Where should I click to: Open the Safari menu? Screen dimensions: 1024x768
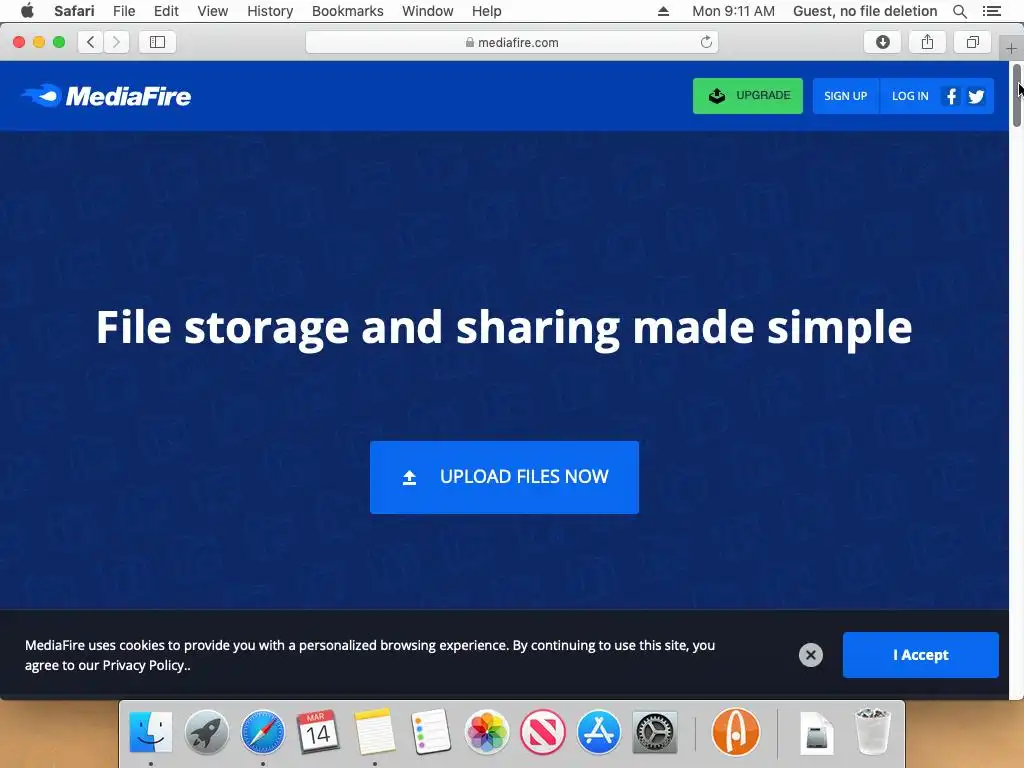pos(74,11)
